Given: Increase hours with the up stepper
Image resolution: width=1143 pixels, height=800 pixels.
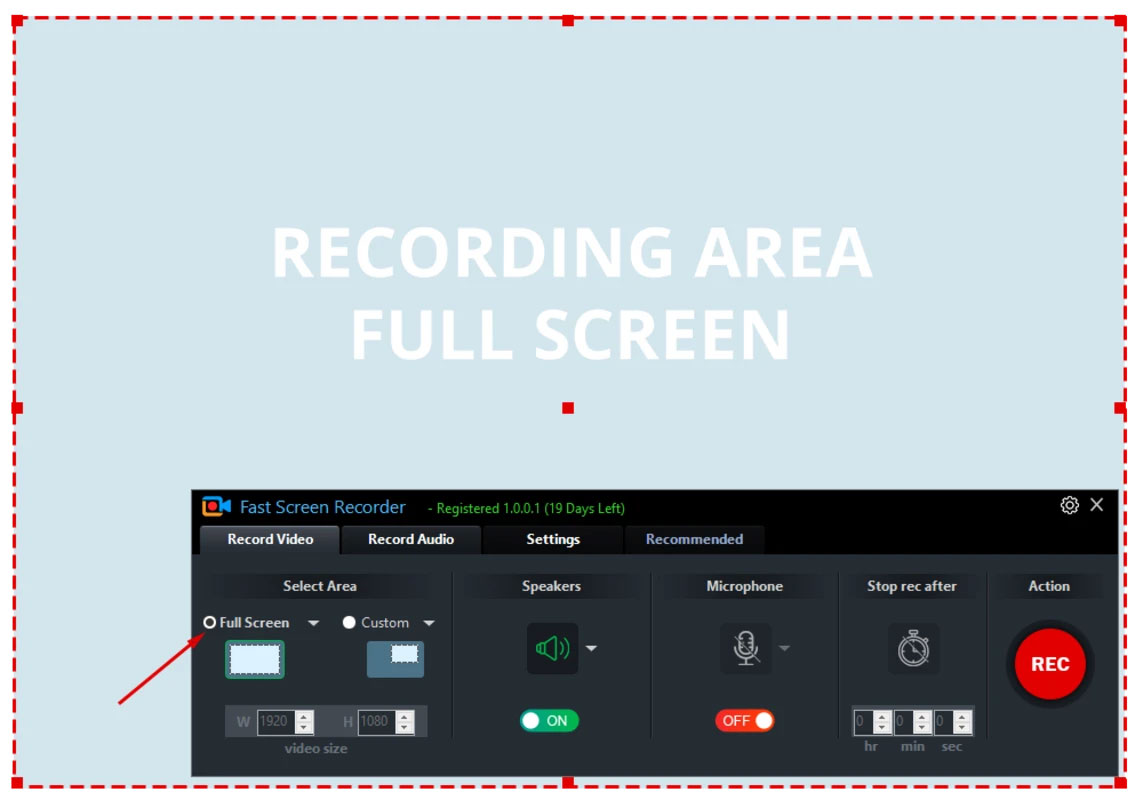Looking at the screenshot, I should [x=882, y=716].
